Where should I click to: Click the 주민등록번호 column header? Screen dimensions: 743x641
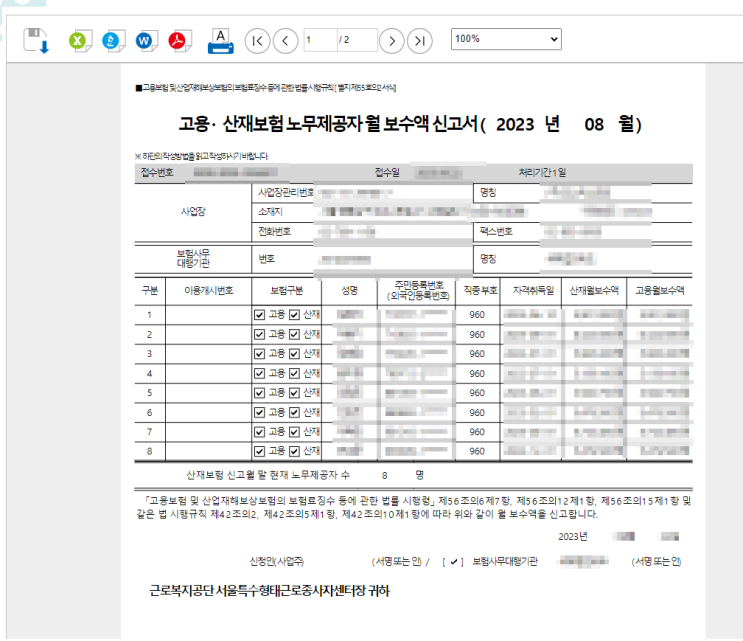[x=418, y=290]
